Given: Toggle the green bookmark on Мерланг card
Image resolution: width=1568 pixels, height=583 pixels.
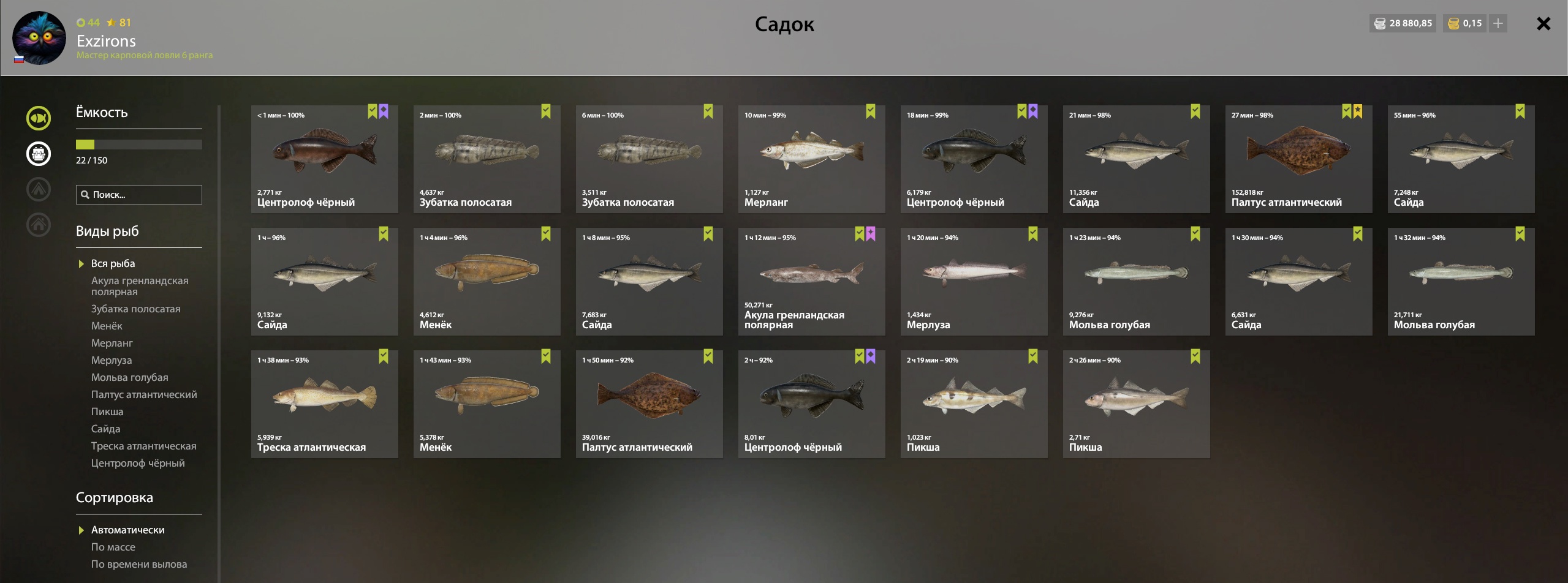Looking at the screenshot, I should tap(871, 111).
